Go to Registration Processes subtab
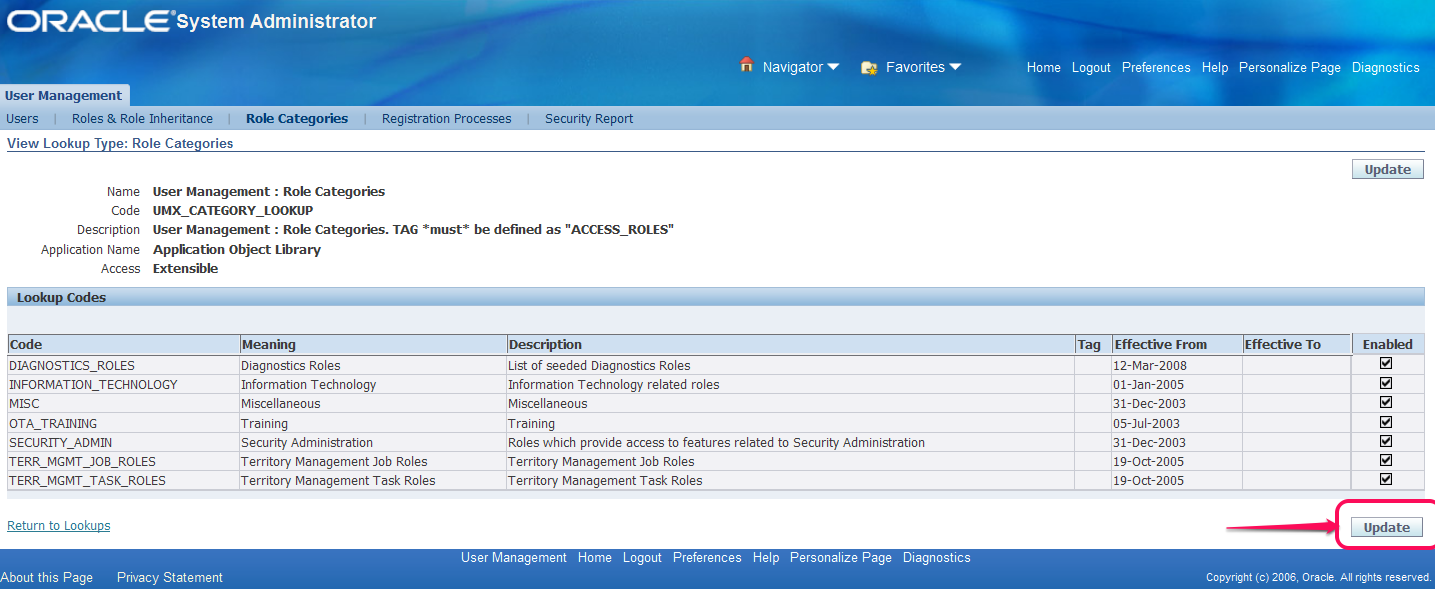 coord(447,119)
